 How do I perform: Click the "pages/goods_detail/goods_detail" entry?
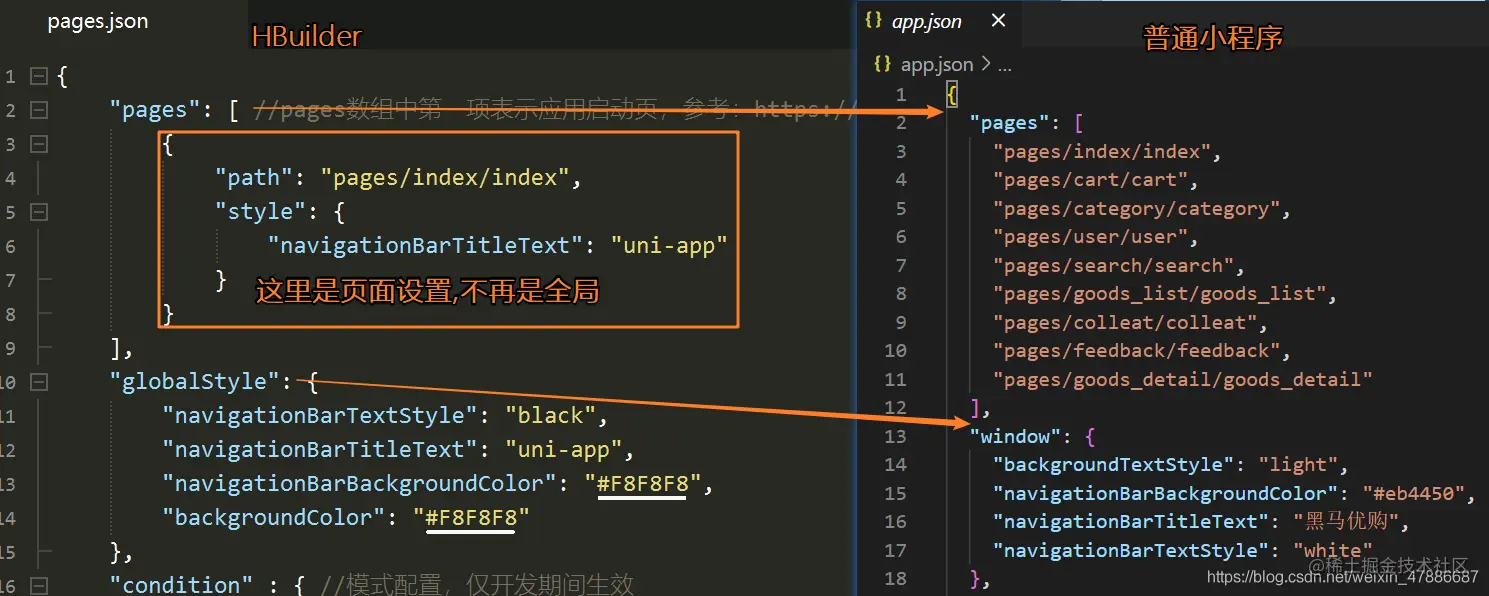click(1183, 380)
